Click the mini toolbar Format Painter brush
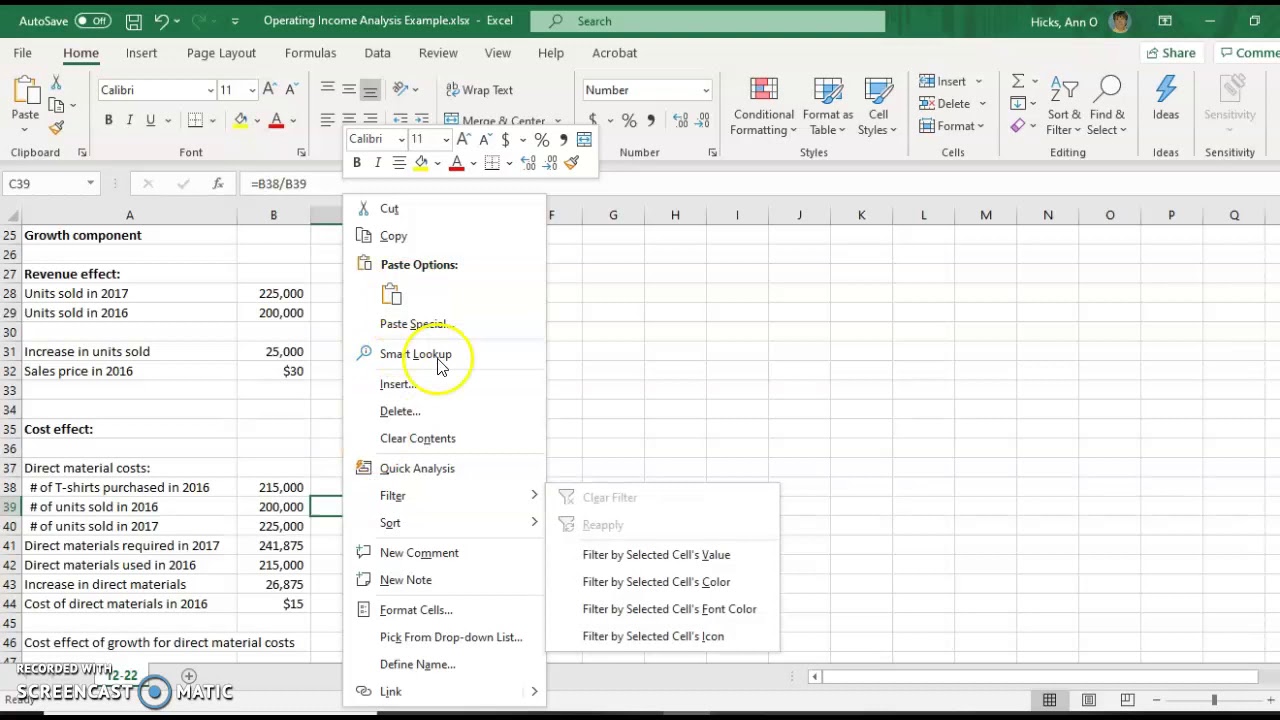Image resolution: width=1280 pixels, height=720 pixels. click(x=572, y=163)
